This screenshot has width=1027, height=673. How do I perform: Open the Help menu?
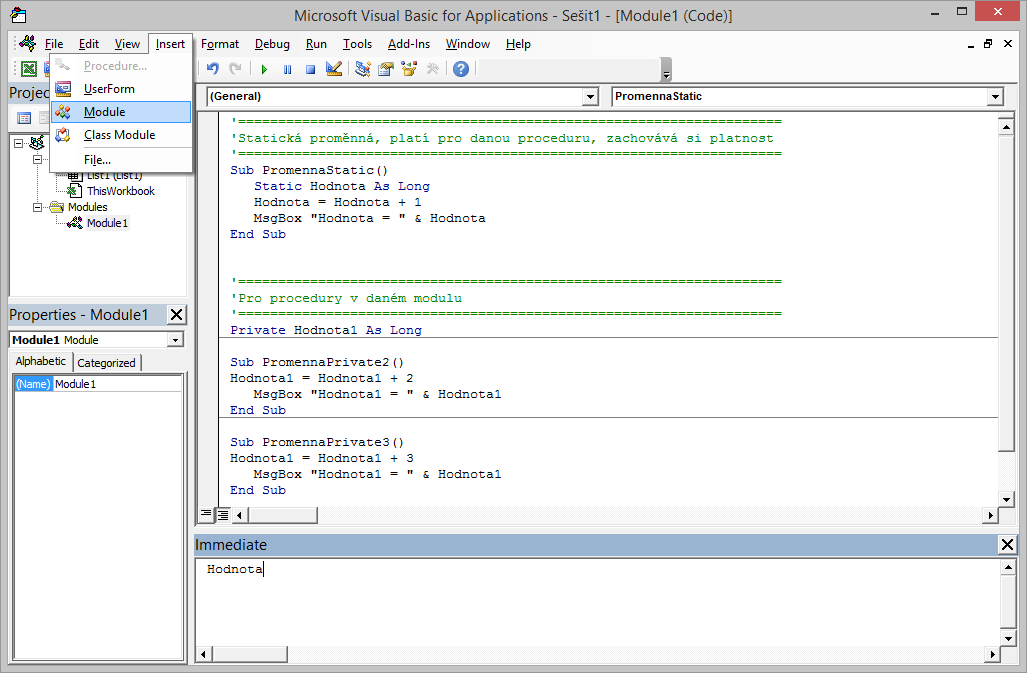click(x=517, y=44)
